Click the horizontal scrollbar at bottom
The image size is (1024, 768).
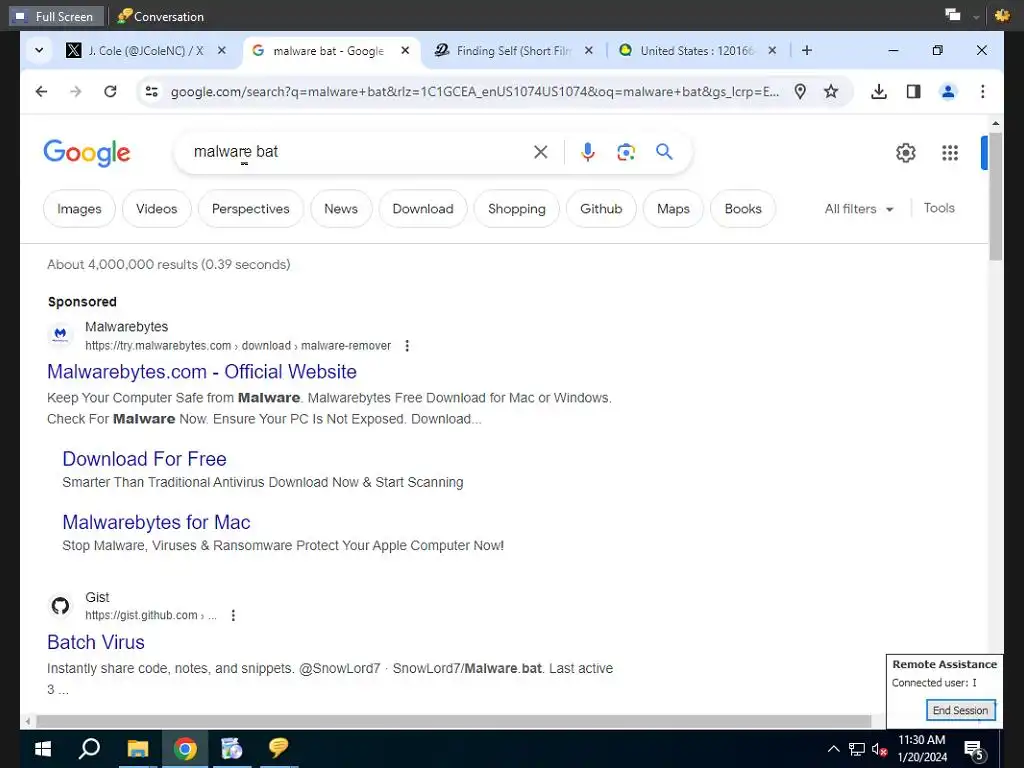(x=453, y=721)
